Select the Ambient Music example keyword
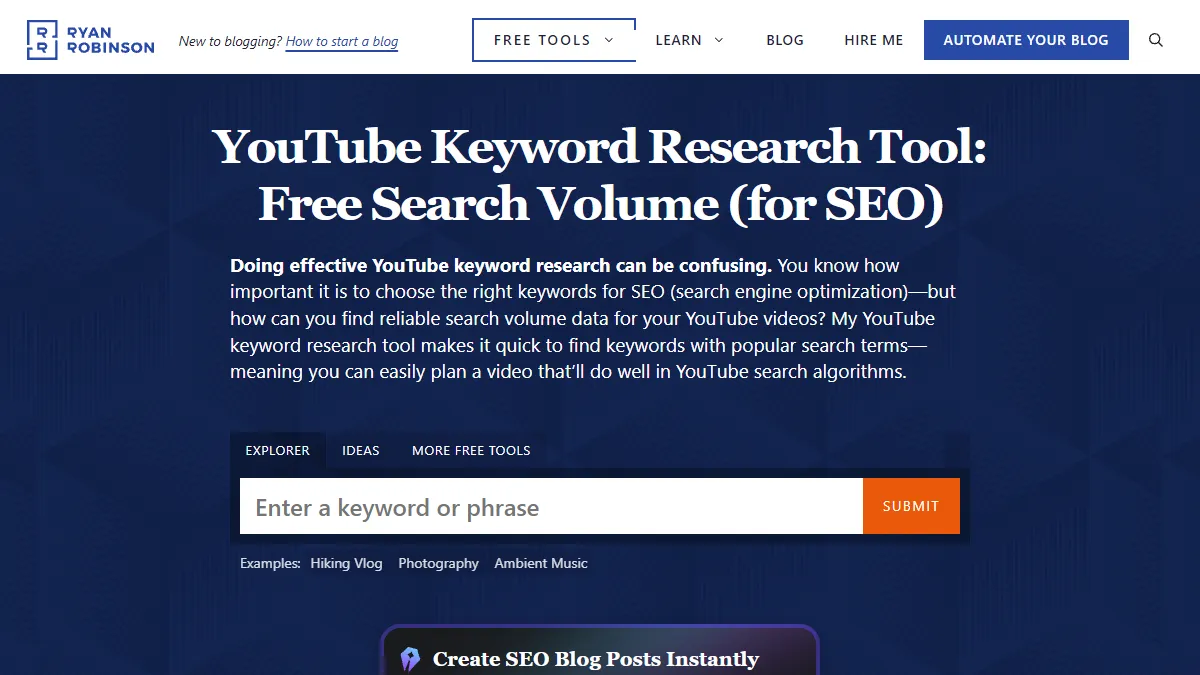 (x=541, y=563)
